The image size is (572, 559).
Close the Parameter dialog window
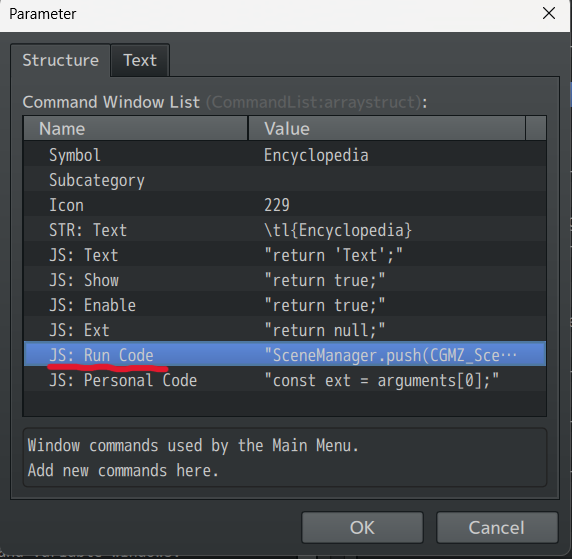pyautogui.click(x=549, y=14)
